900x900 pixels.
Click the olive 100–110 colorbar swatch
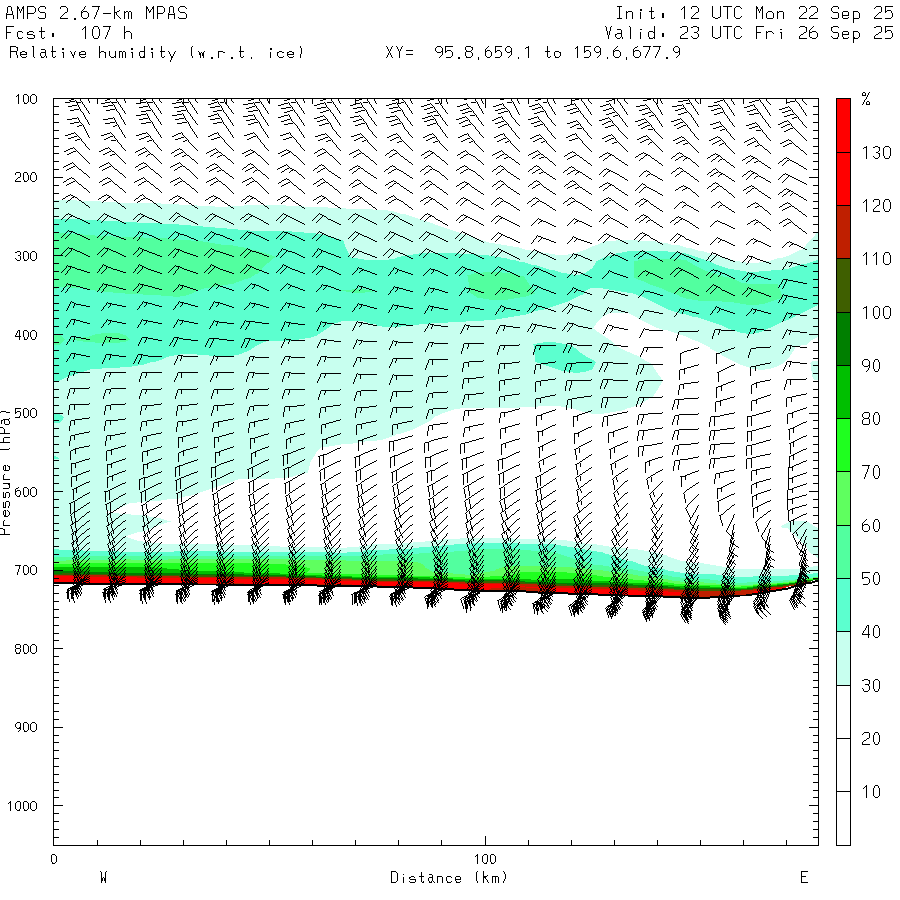click(x=843, y=286)
